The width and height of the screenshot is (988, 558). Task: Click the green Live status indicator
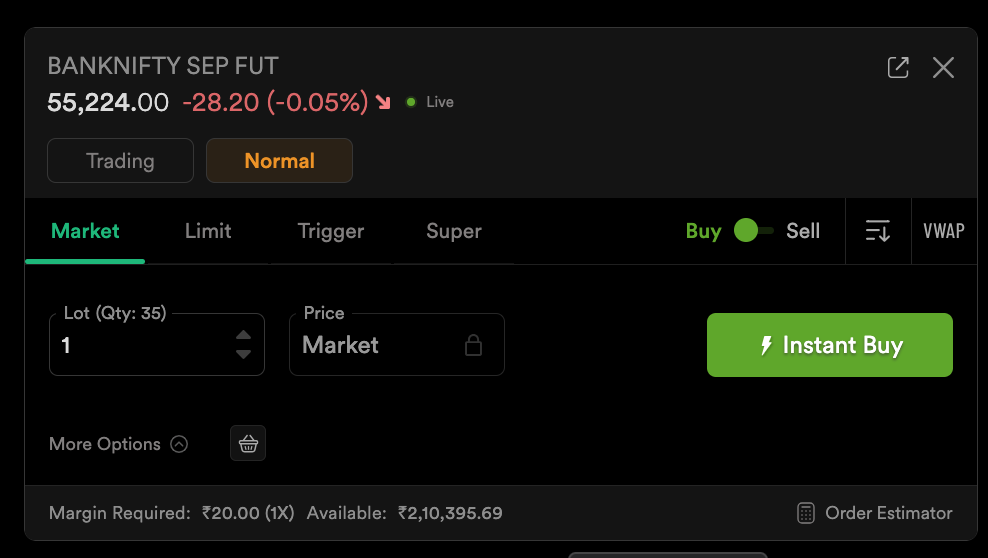[411, 102]
